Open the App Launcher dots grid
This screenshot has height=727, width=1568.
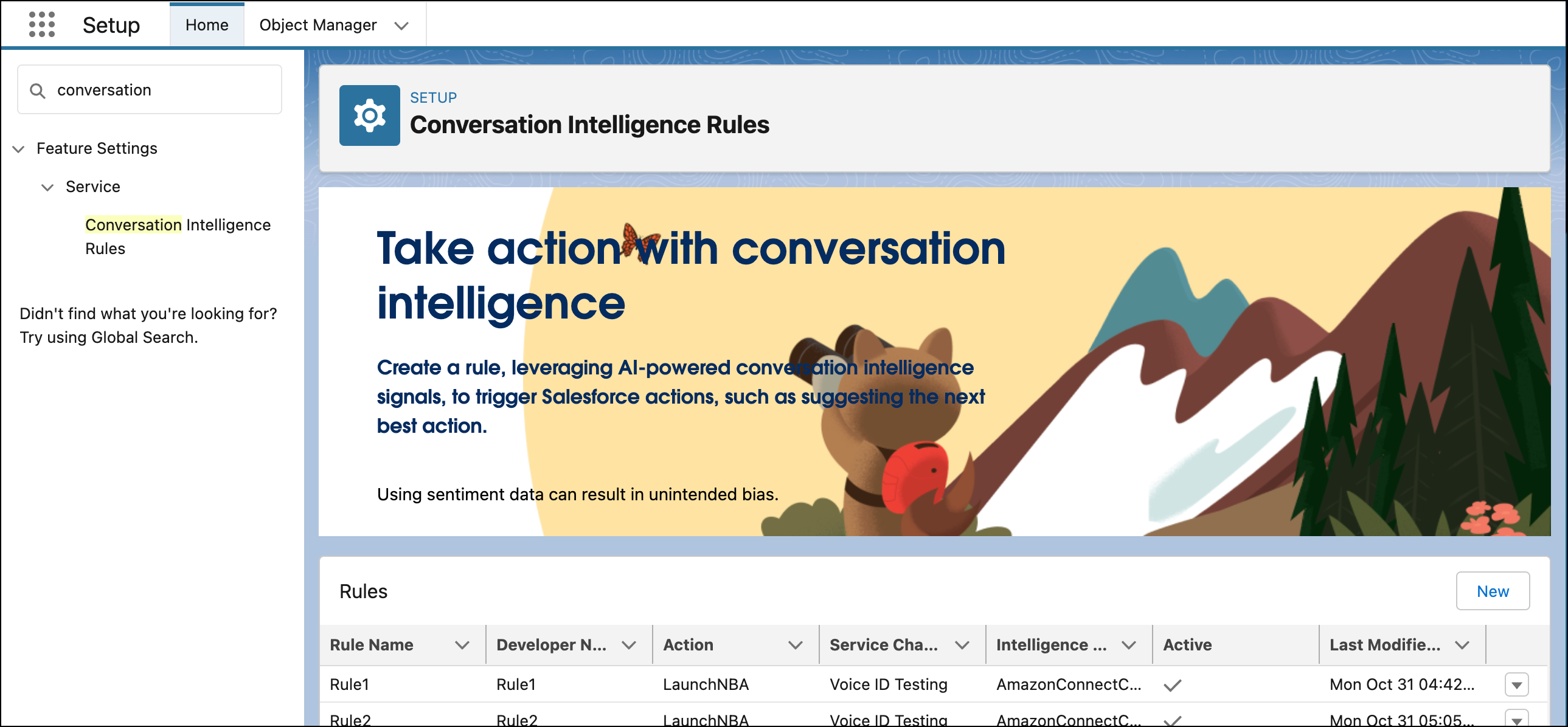(x=42, y=24)
